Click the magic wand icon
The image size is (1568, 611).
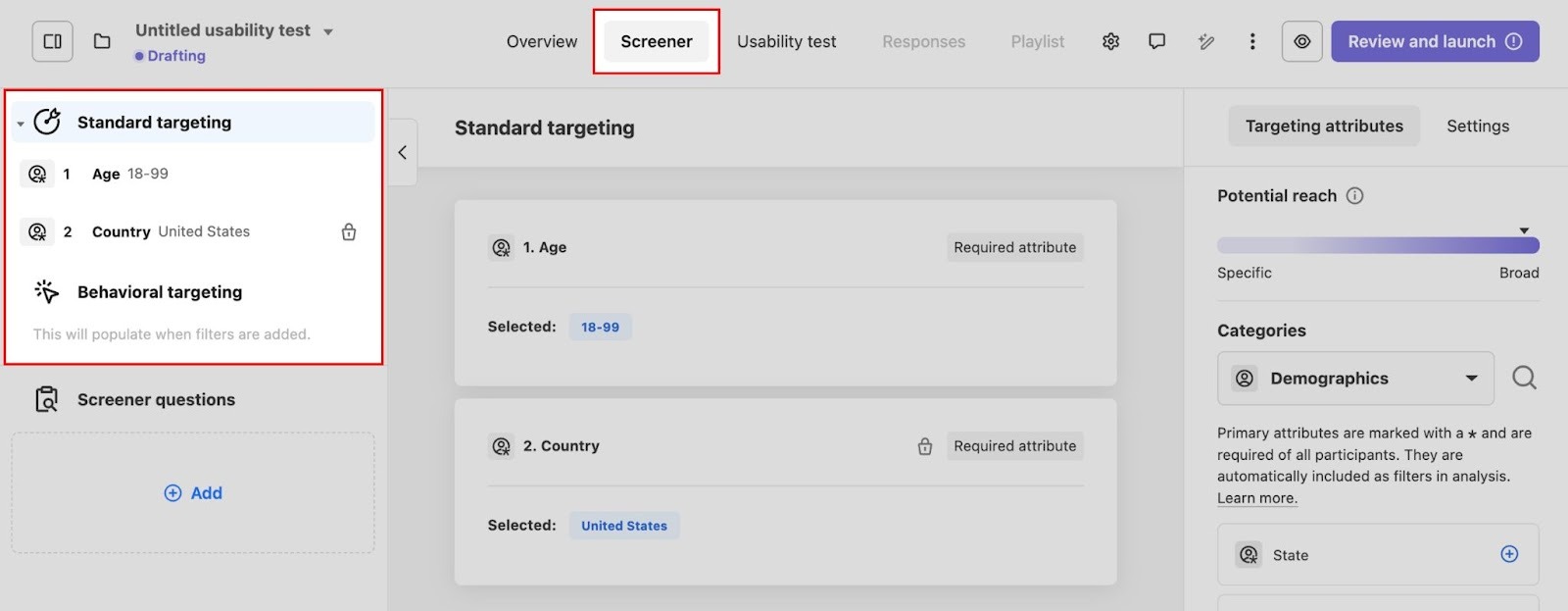click(1205, 41)
